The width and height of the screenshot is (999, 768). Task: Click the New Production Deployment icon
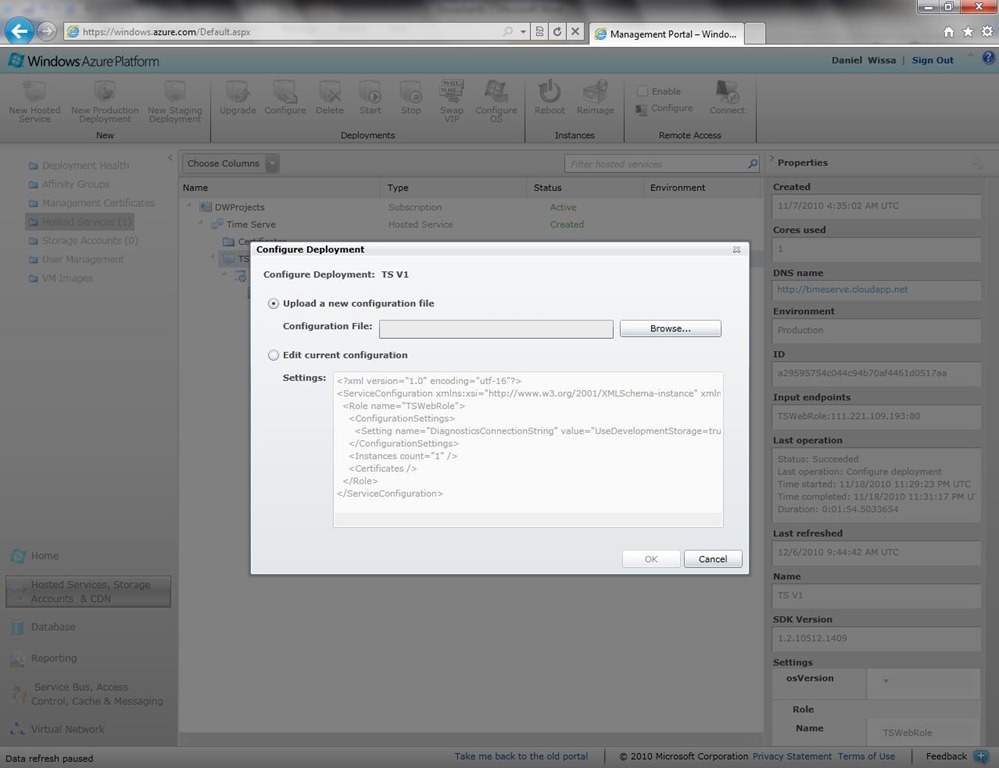[x=104, y=94]
